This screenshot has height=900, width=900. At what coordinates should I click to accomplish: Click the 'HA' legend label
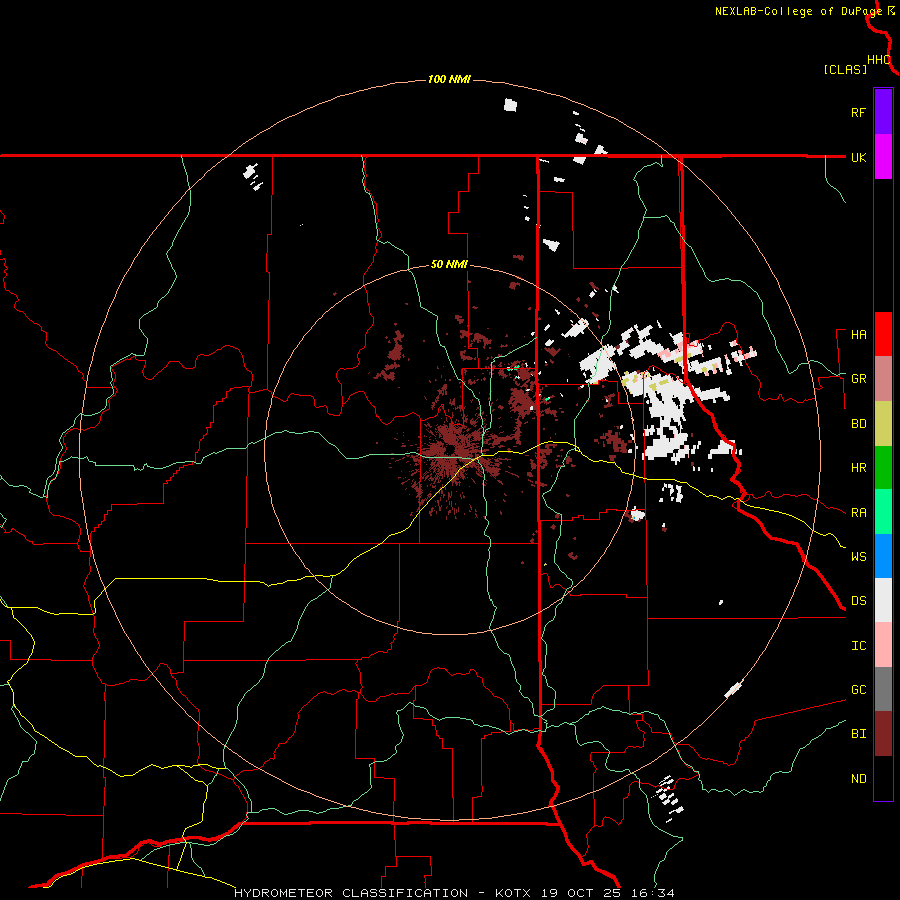point(858,335)
